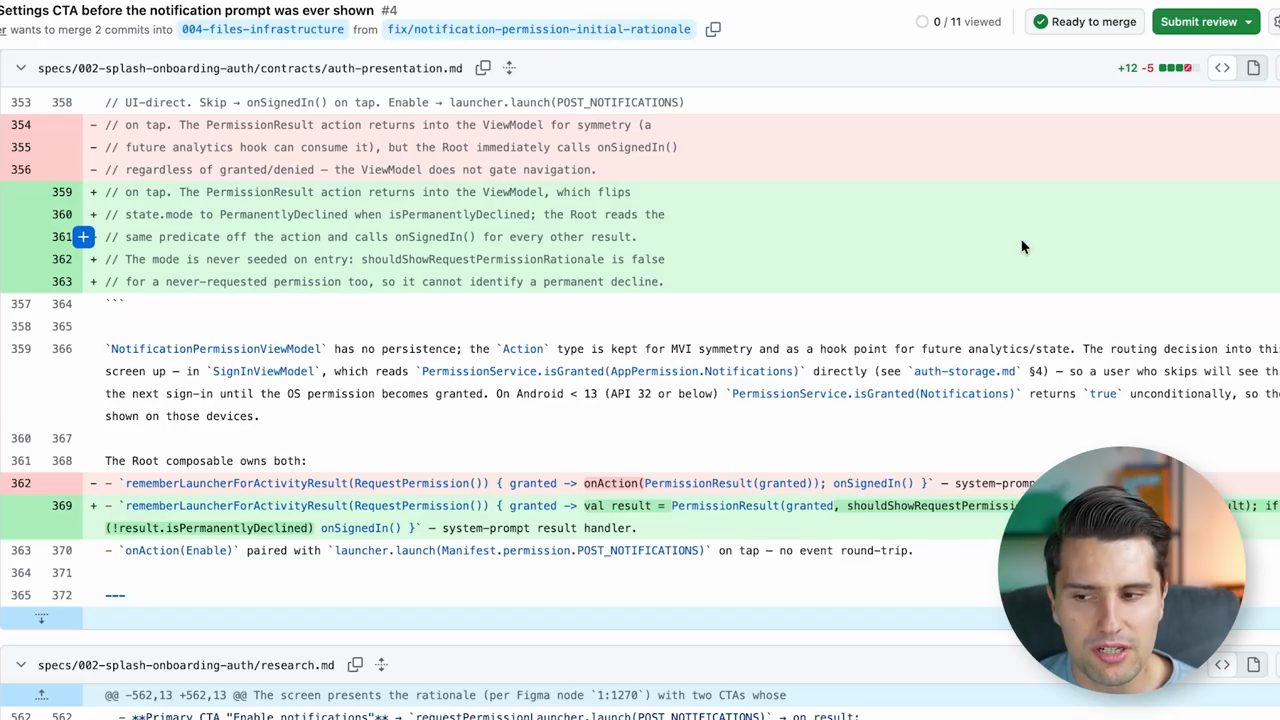
Task: Add comment on line 361
Action: (x=83, y=237)
